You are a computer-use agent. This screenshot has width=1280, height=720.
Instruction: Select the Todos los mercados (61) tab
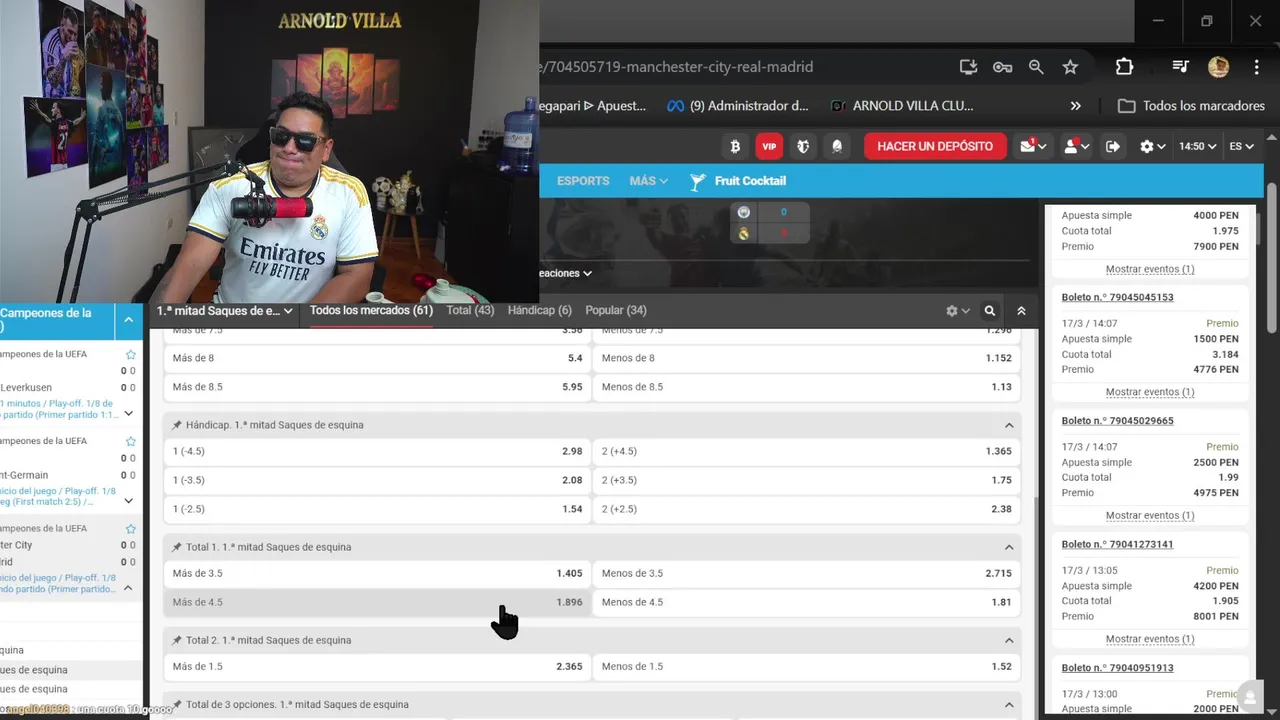pyautogui.click(x=371, y=310)
